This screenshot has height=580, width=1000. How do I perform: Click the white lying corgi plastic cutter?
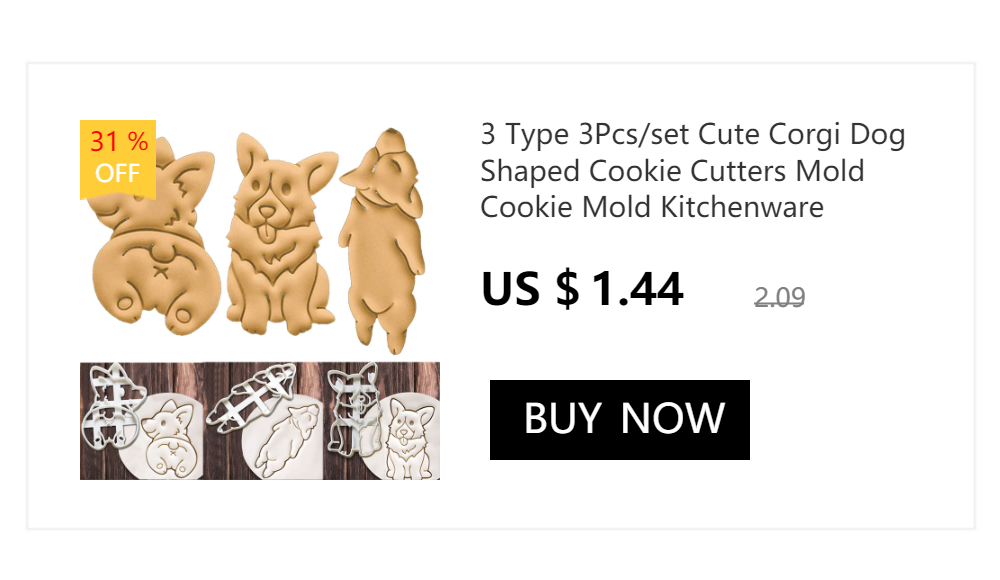(254, 396)
